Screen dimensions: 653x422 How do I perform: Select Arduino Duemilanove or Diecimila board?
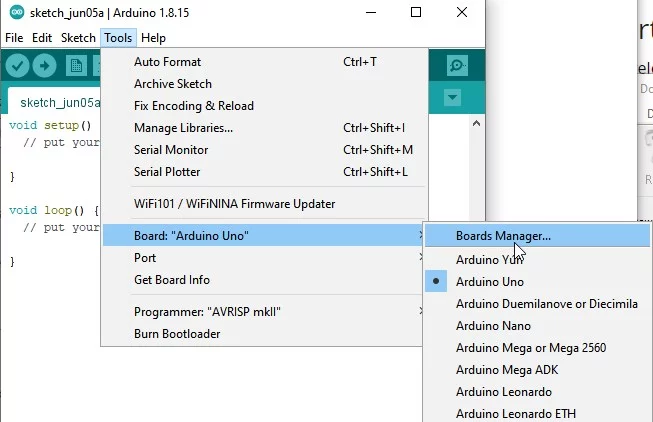click(538, 304)
